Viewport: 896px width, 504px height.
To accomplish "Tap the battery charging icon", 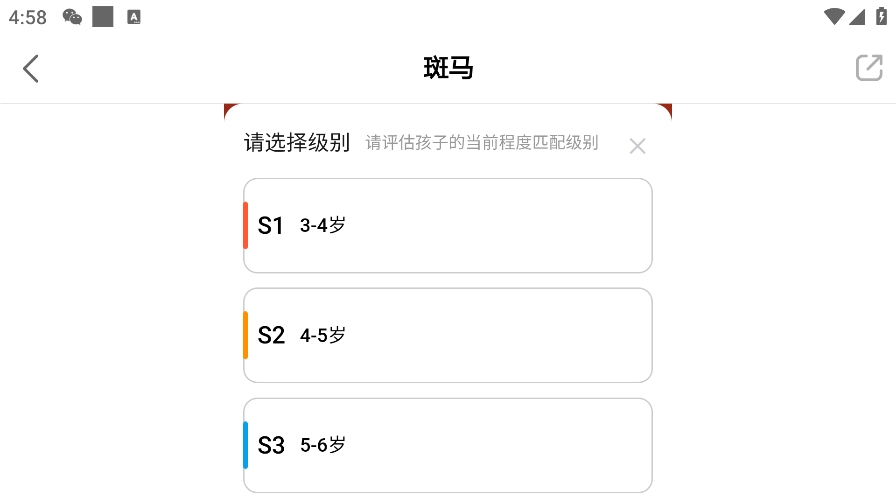I will (x=881, y=16).
